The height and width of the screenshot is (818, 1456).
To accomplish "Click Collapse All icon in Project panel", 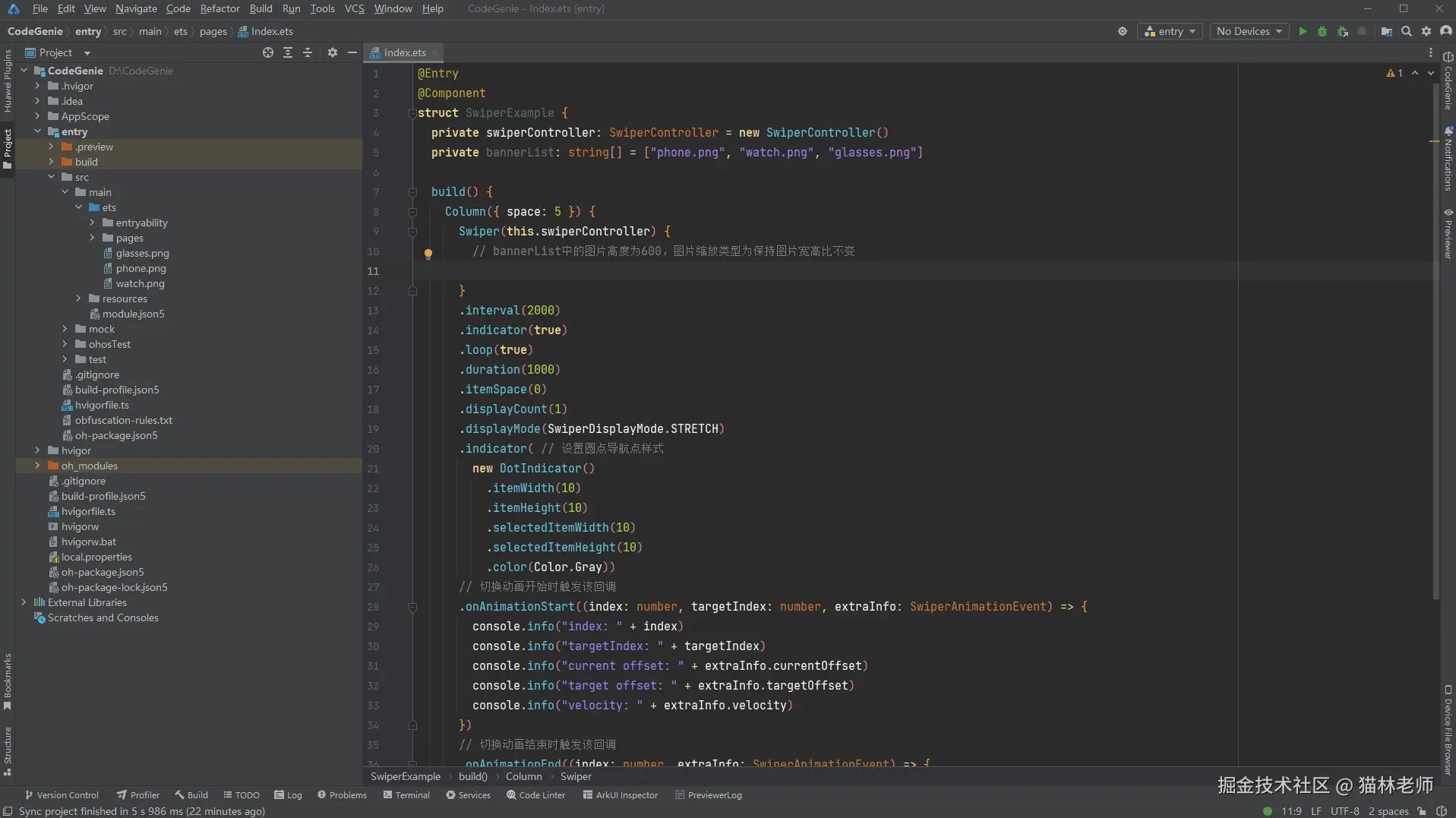I will (308, 52).
